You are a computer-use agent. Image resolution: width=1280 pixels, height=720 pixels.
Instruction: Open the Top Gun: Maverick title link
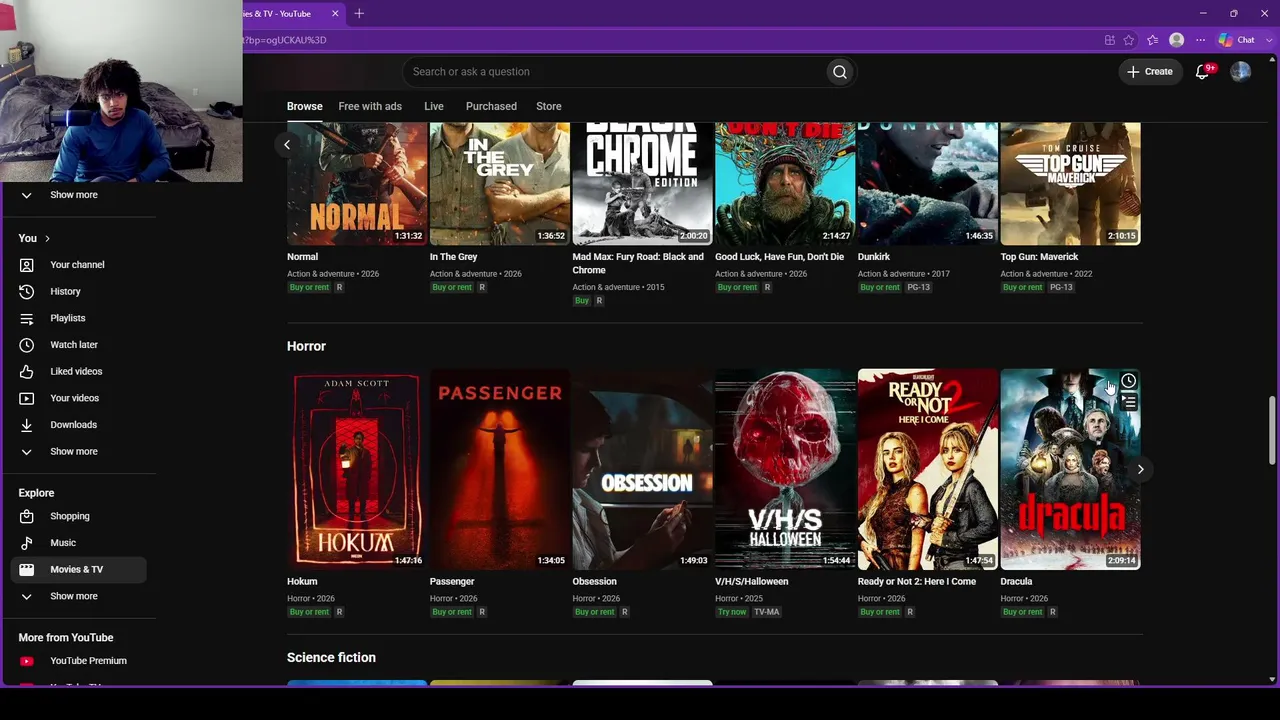1039,257
